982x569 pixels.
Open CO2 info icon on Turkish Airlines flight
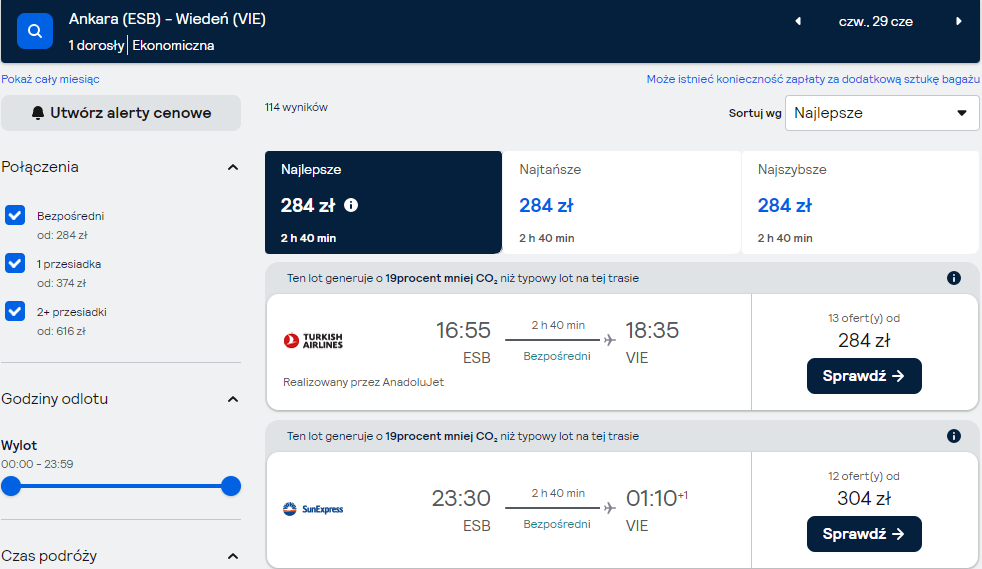pos(953,278)
